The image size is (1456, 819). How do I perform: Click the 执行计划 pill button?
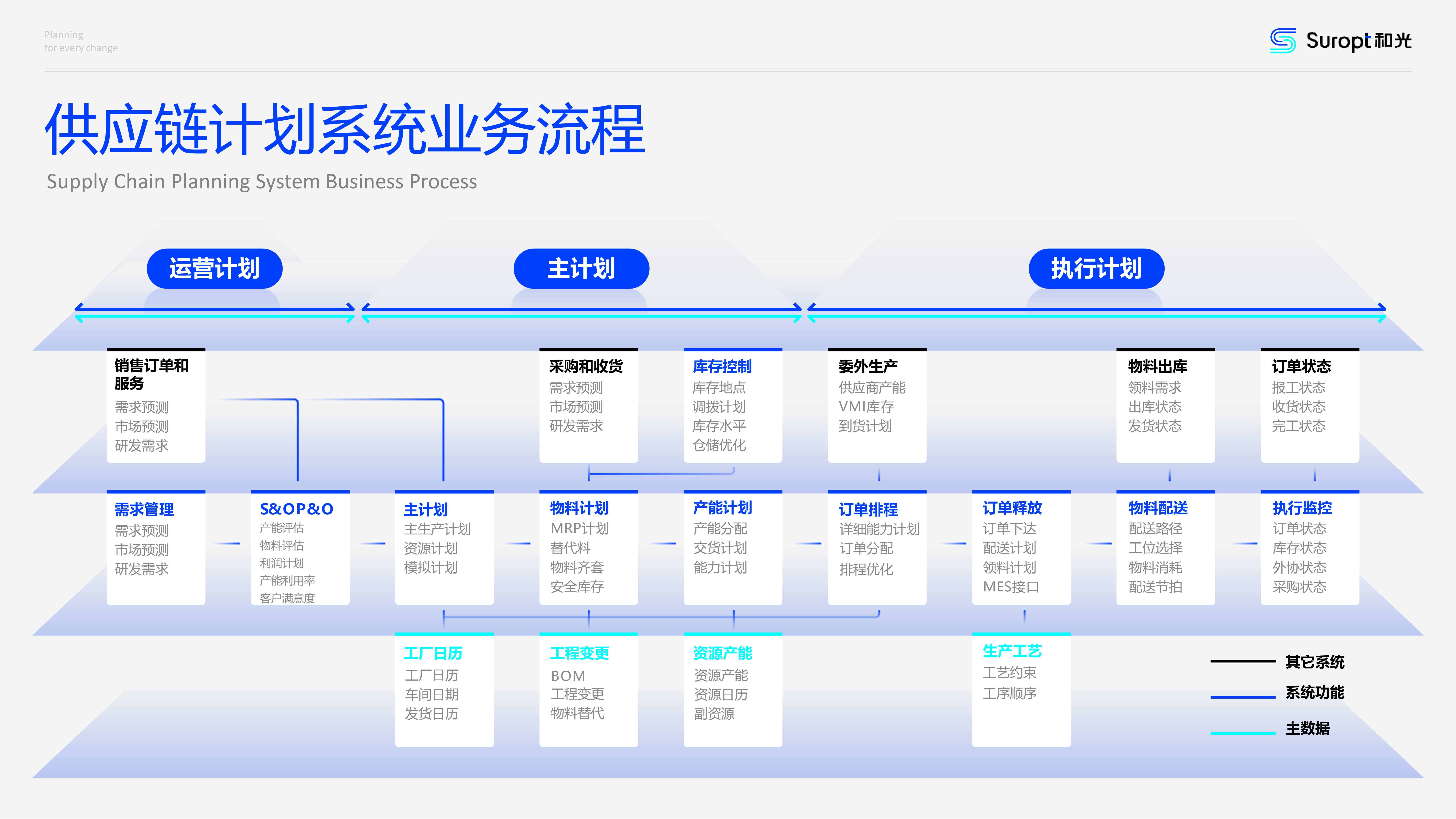tap(1096, 268)
